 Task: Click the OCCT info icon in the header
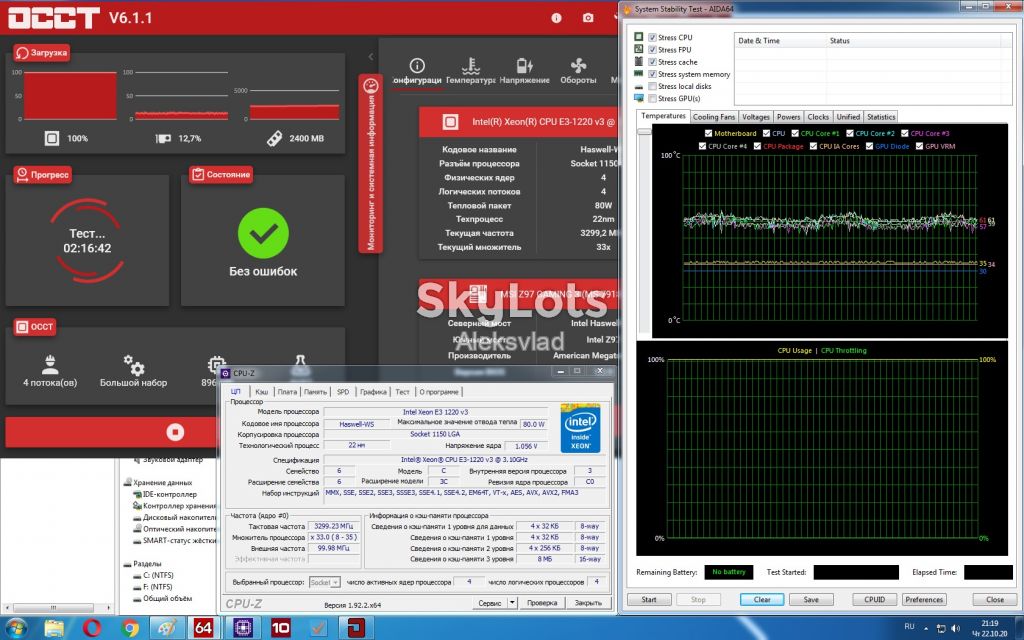(556, 18)
